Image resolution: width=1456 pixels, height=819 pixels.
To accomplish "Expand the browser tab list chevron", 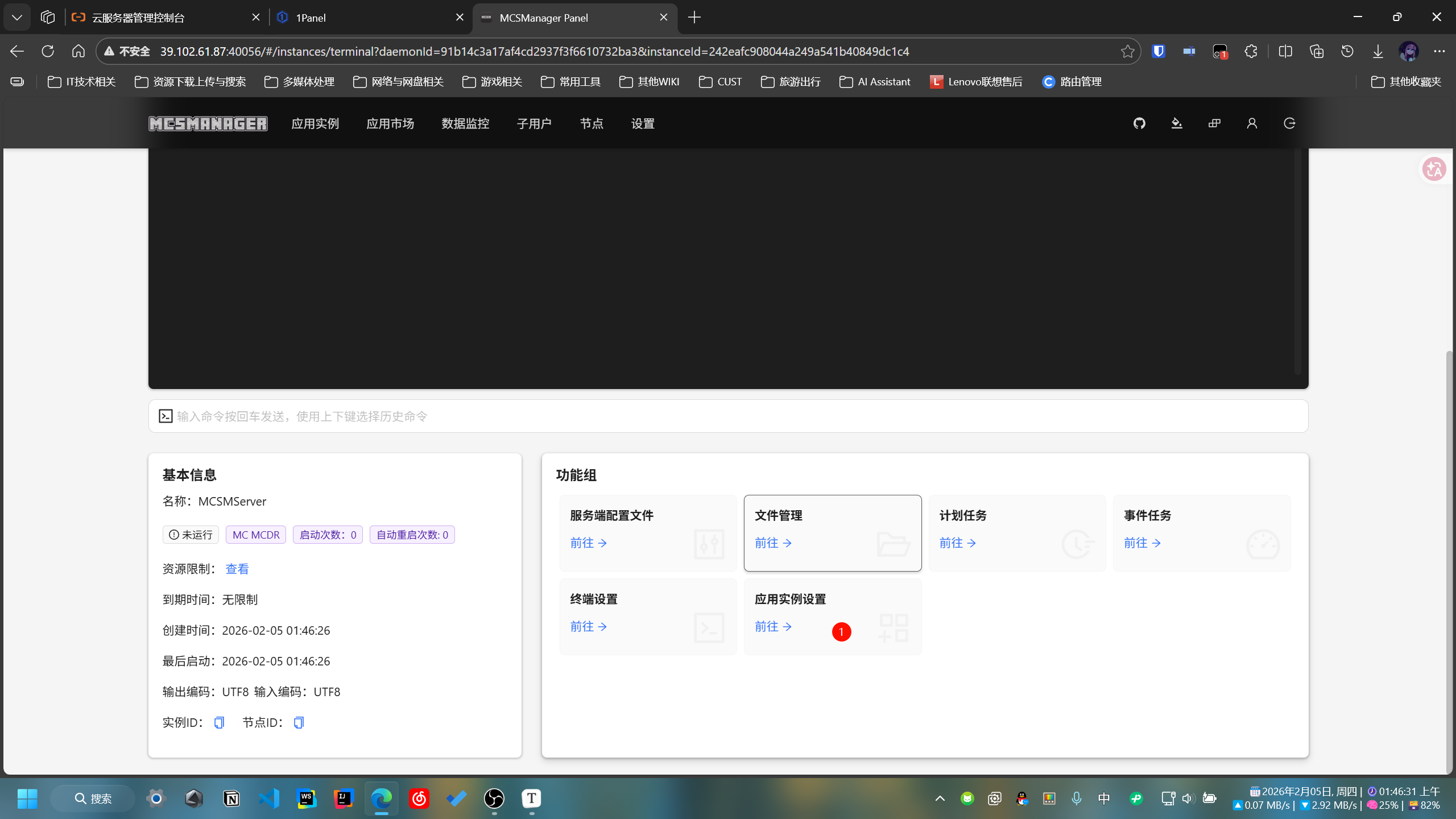I will (17, 18).
